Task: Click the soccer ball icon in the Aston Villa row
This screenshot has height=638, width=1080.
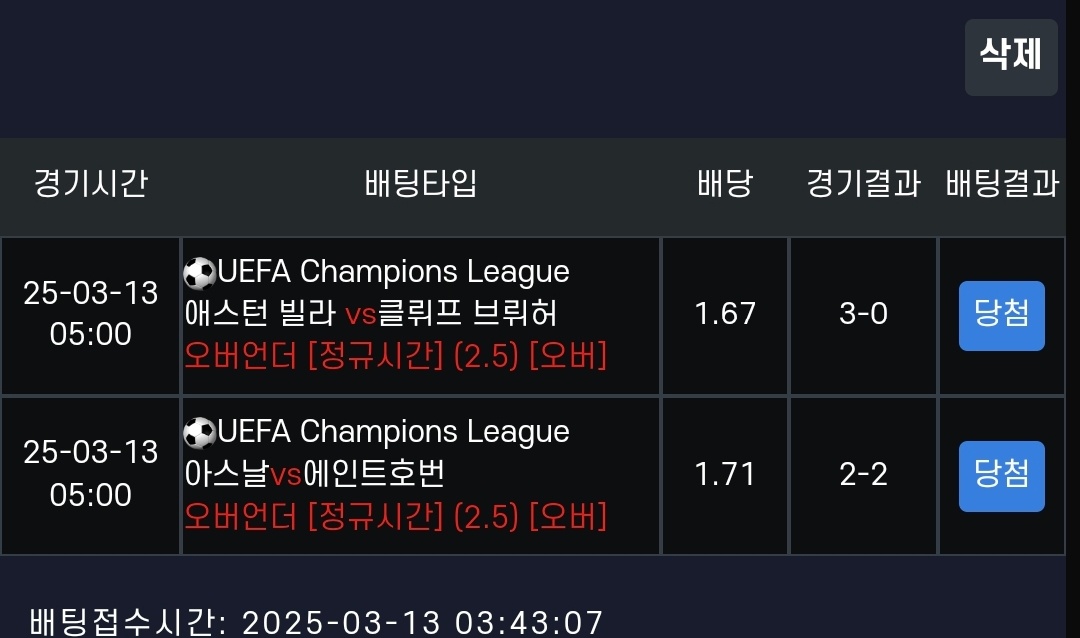Action: pos(200,272)
